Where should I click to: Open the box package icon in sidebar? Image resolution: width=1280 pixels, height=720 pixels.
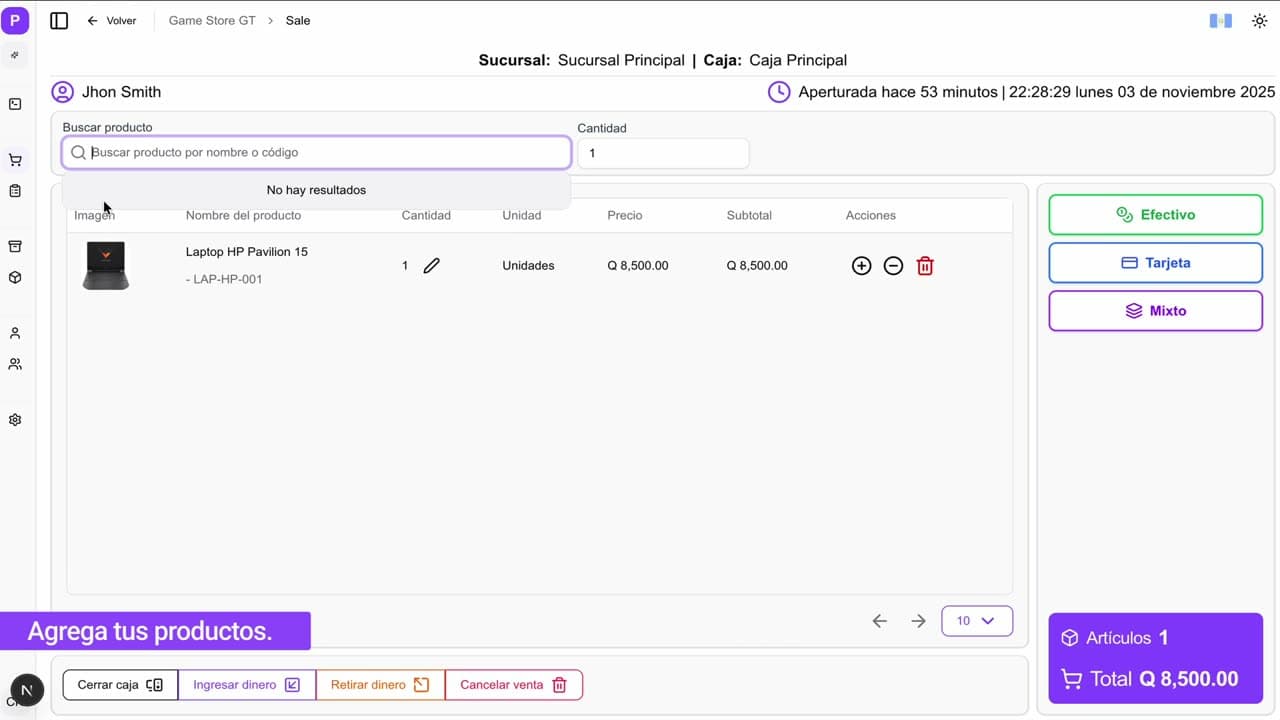click(x=15, y=278)
